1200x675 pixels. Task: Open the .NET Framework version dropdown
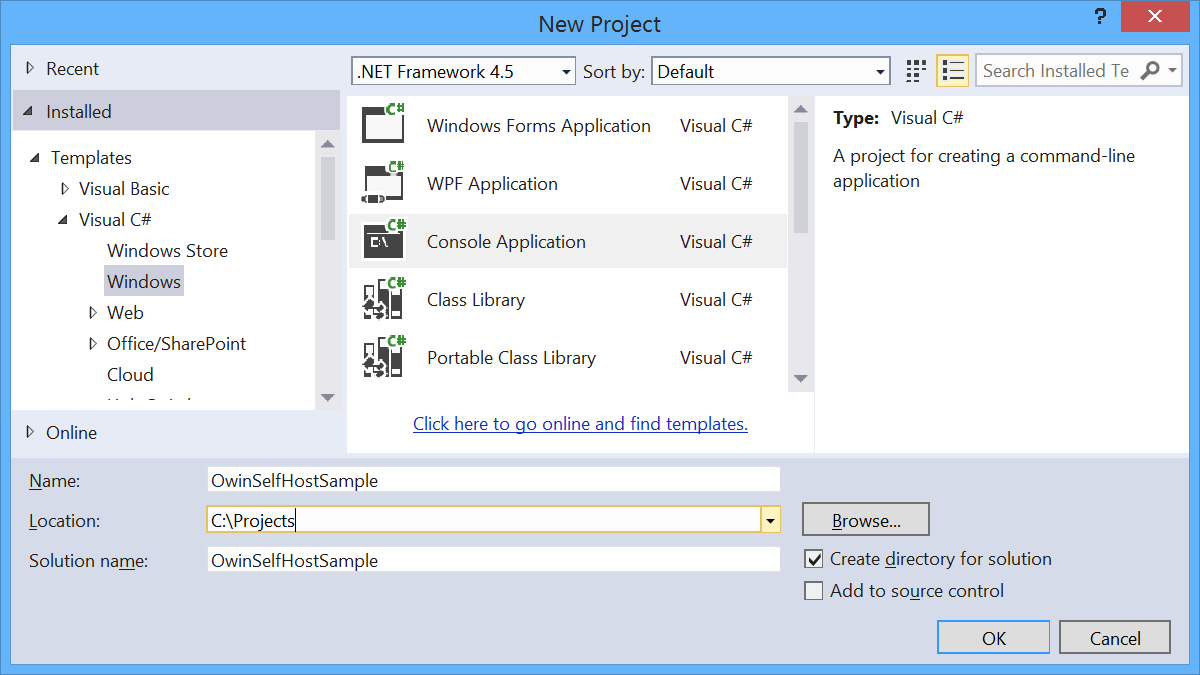point(465,71)
